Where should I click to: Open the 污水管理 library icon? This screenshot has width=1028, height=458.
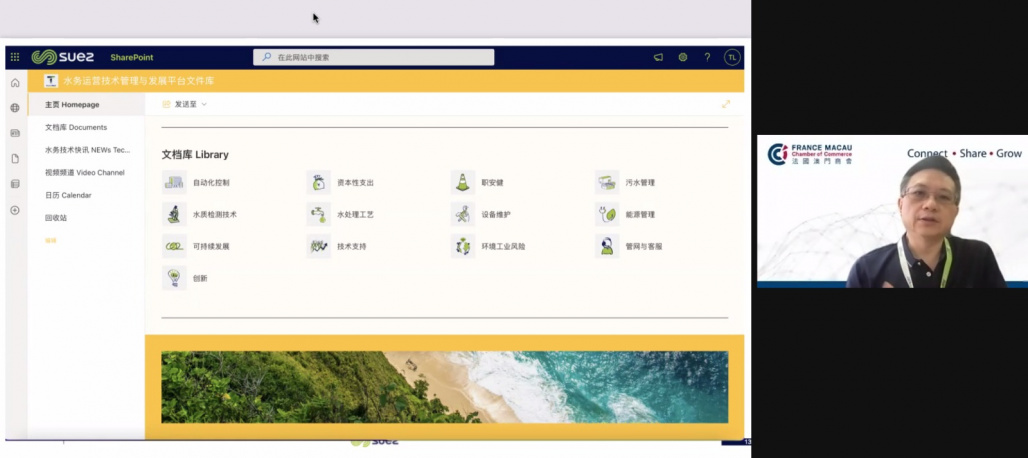[607, 182]
